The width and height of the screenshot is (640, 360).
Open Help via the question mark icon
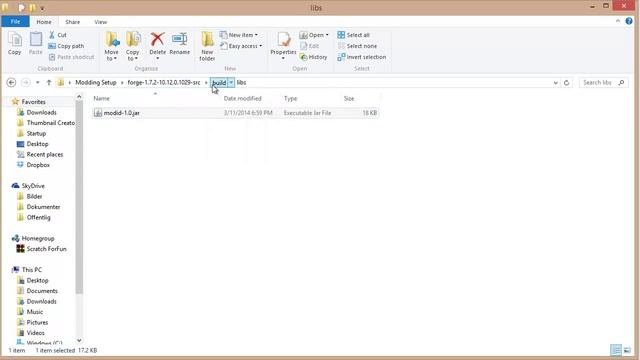pos(629,21)
